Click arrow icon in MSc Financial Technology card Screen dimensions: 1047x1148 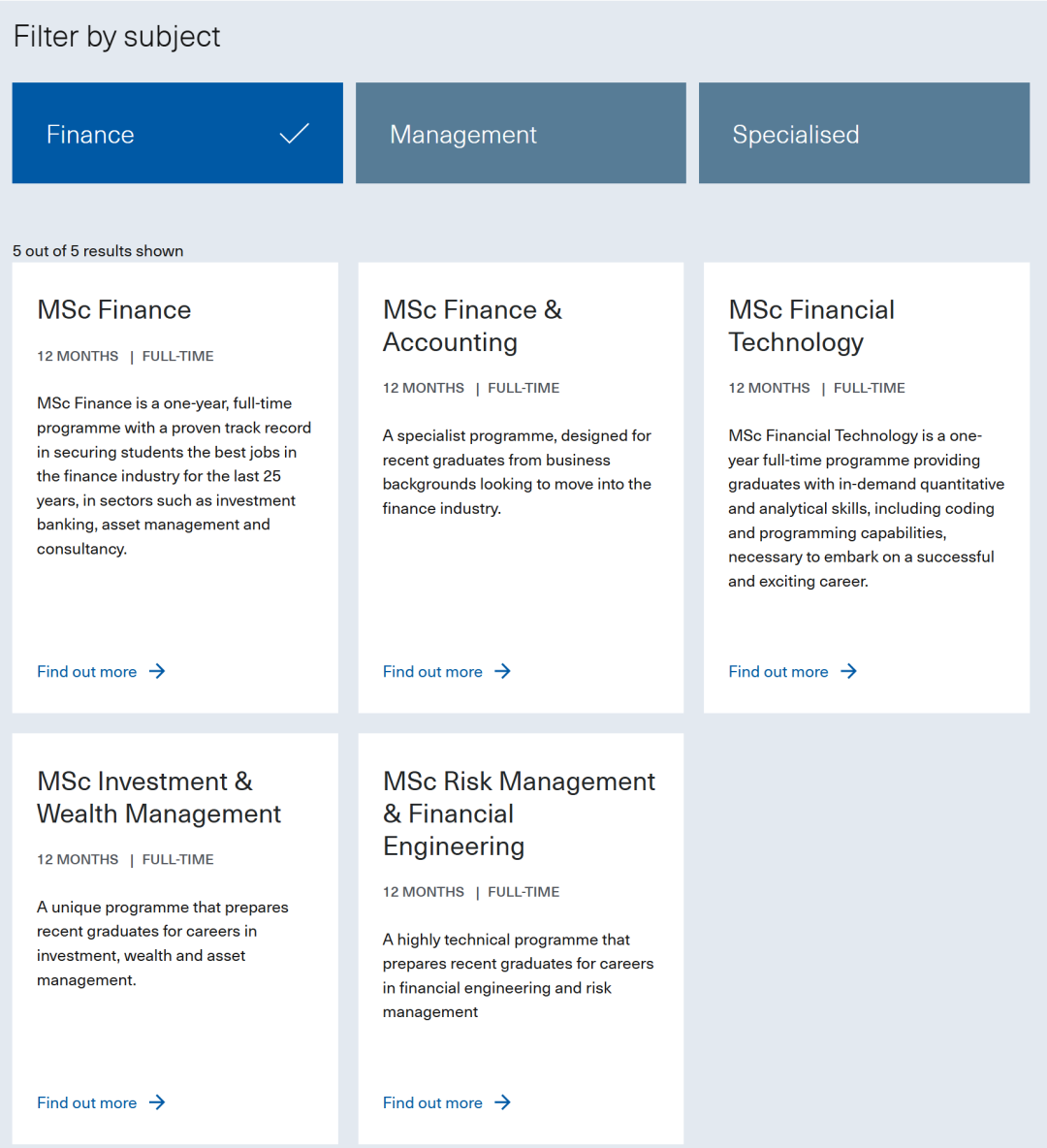tap(848, 671)
